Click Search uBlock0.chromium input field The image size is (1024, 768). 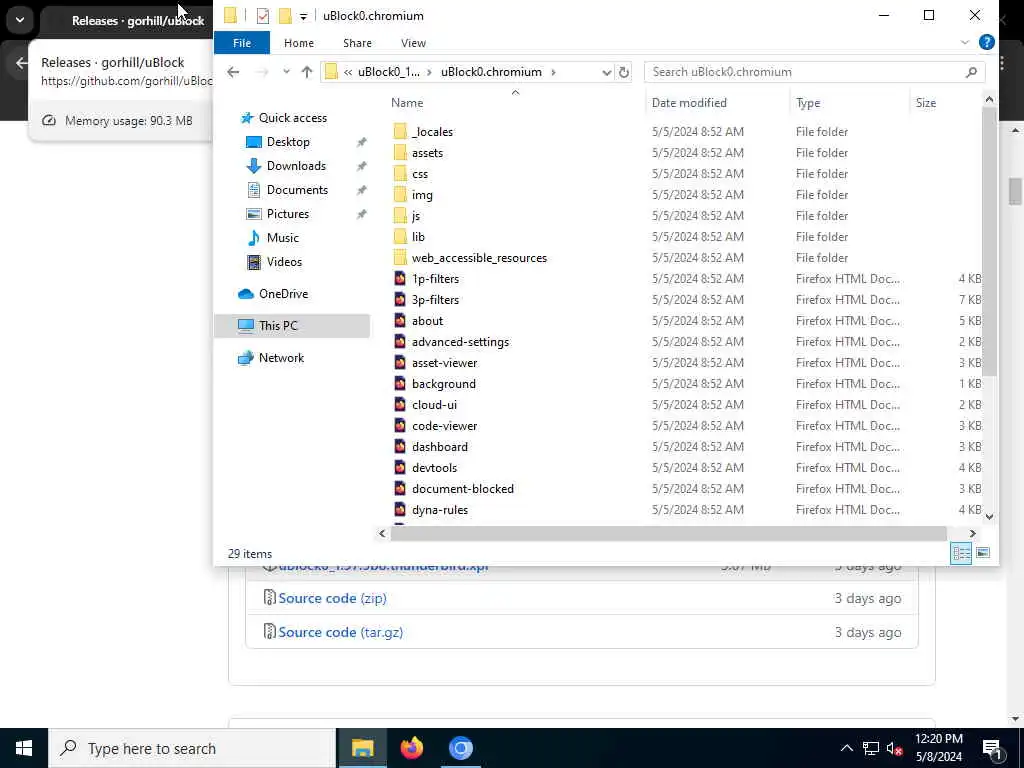(x=807, y=72)
